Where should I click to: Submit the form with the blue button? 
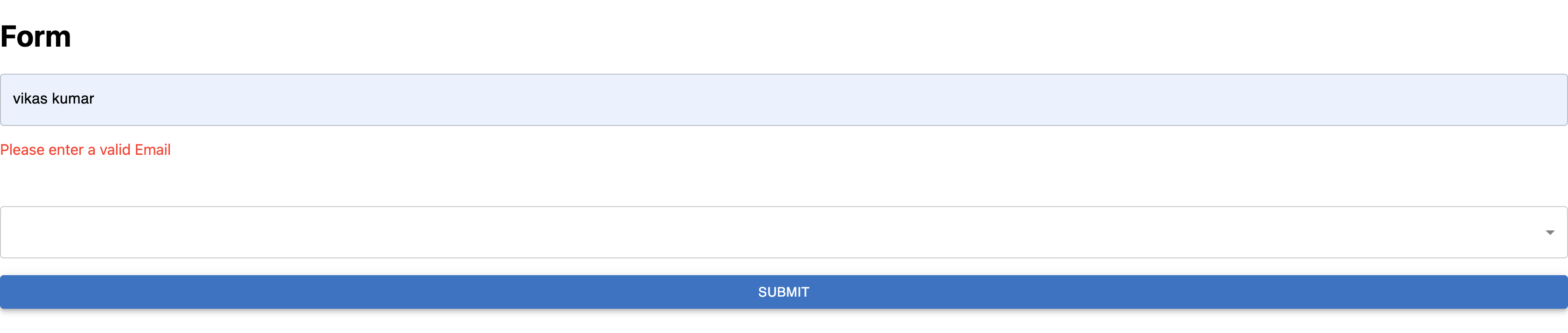pos(784,292)
